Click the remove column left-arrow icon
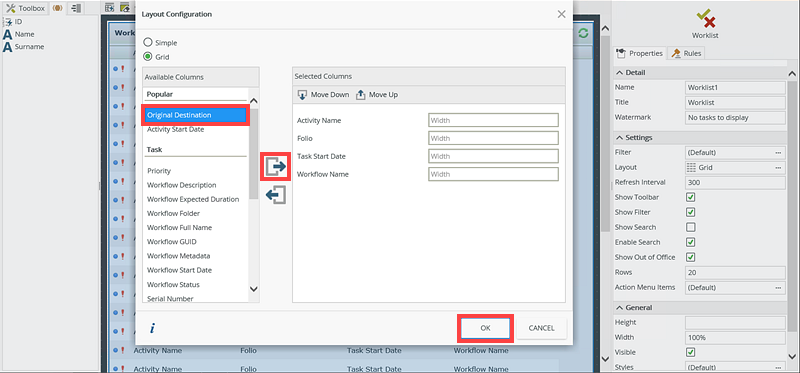 tap(276, 195)
